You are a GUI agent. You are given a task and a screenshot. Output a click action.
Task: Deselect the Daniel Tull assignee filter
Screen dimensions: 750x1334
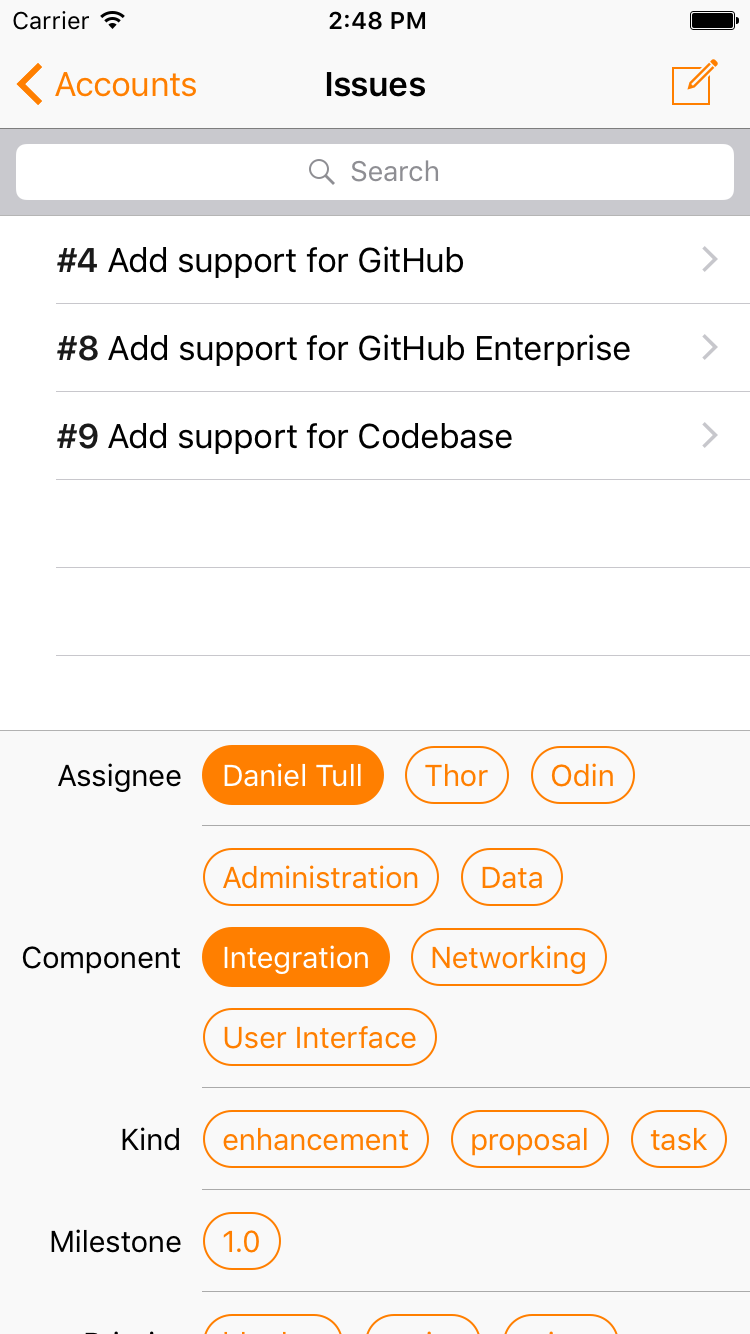click(x=292, y=775)
